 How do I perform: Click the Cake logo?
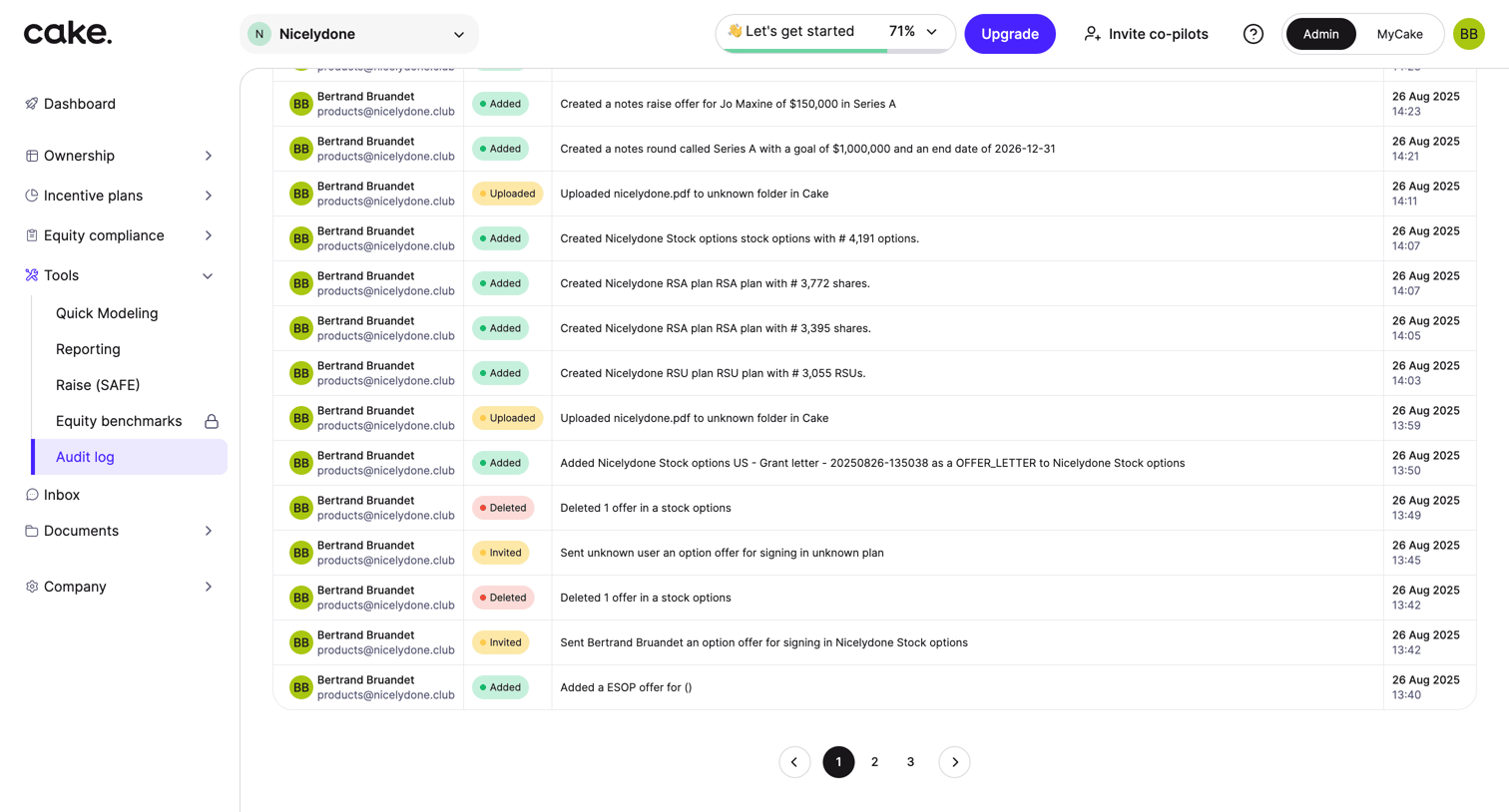click(68, 34)
